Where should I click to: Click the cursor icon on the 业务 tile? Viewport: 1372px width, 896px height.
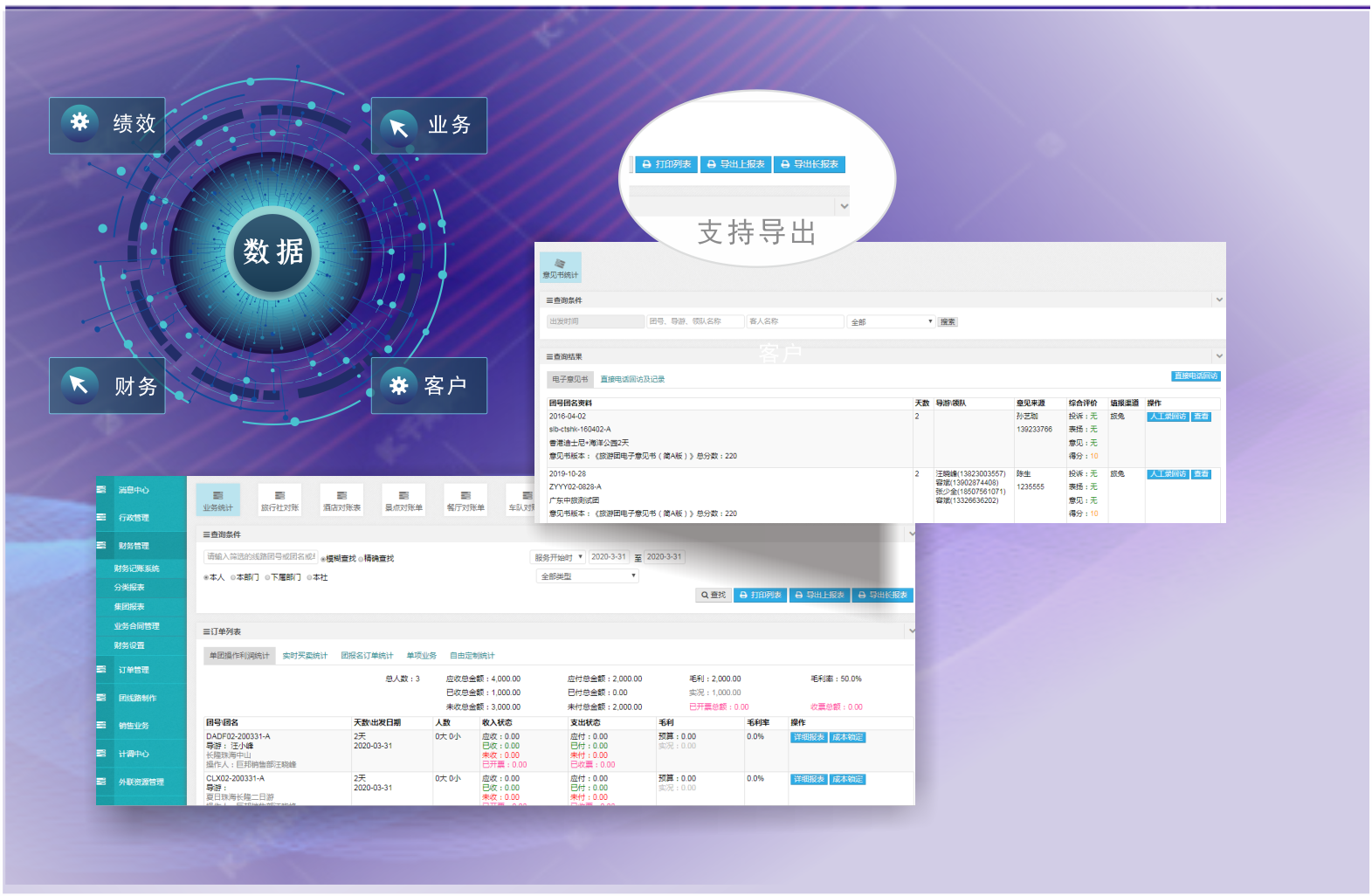(x=399, y=128)
